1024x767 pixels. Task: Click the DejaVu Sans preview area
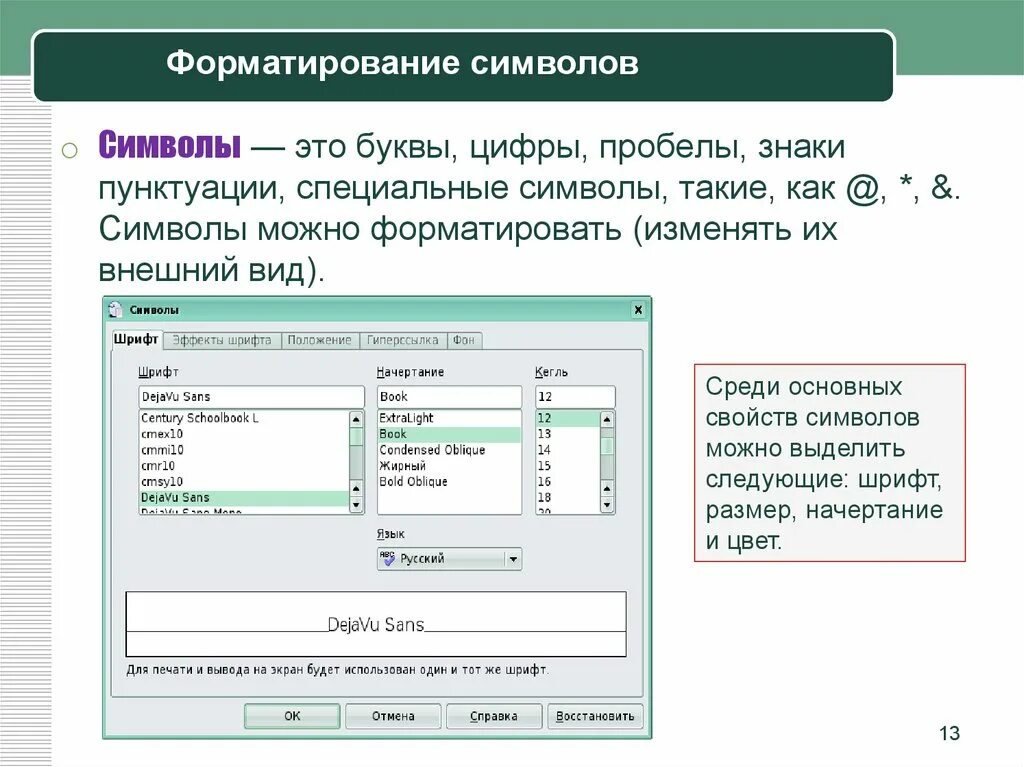376,624
